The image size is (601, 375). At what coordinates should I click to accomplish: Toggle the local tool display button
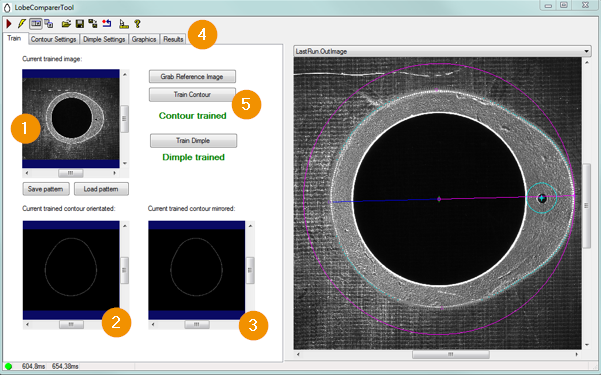click(36, 24)
